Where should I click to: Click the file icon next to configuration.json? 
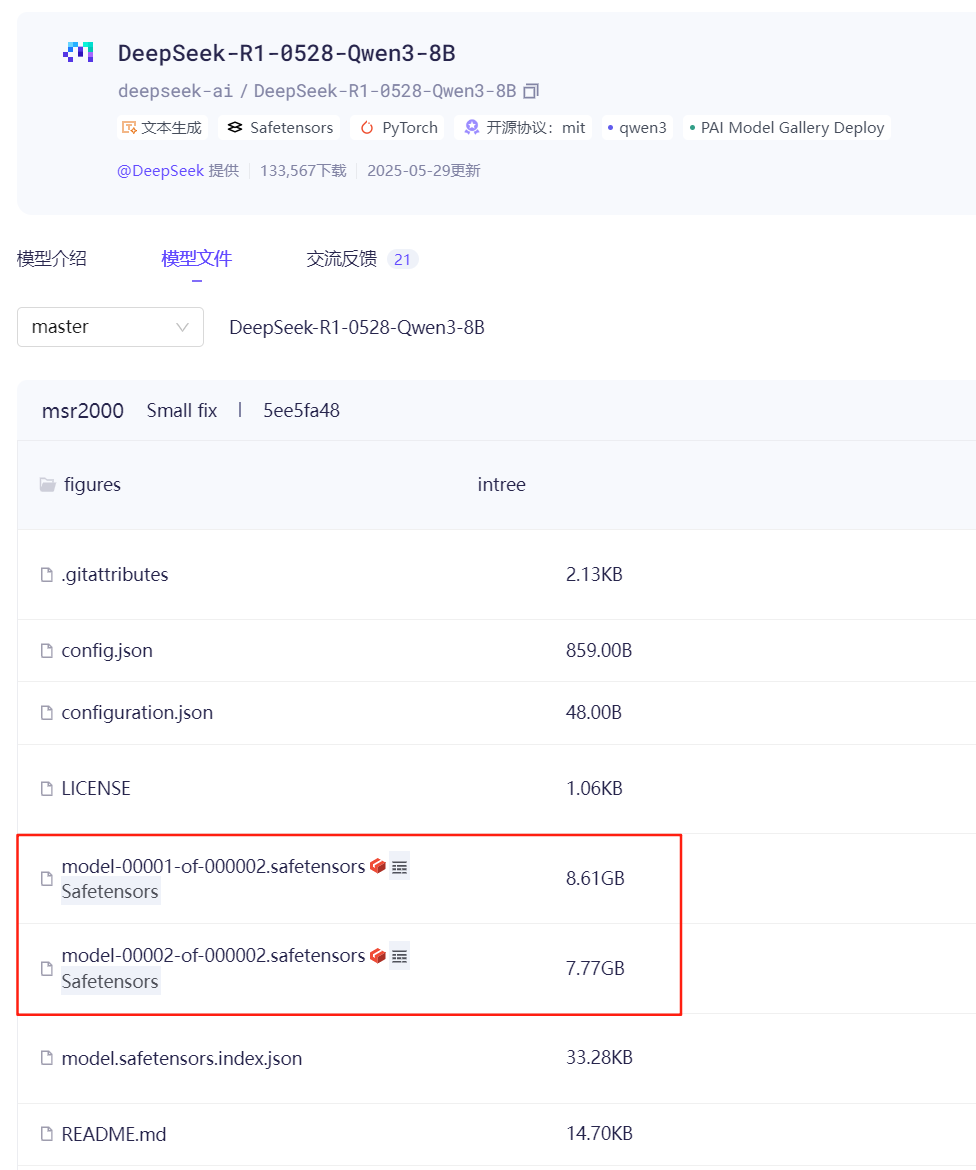46,713
